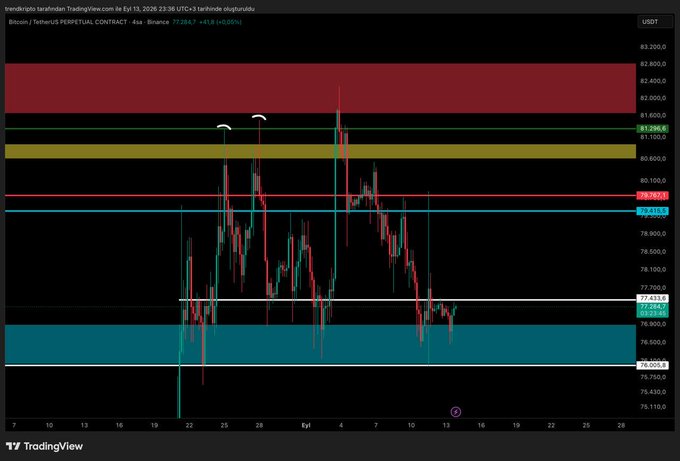Screen dimensions: 680x461
Task: Click the yellow zone rectangle
Action: pos(320,151)
